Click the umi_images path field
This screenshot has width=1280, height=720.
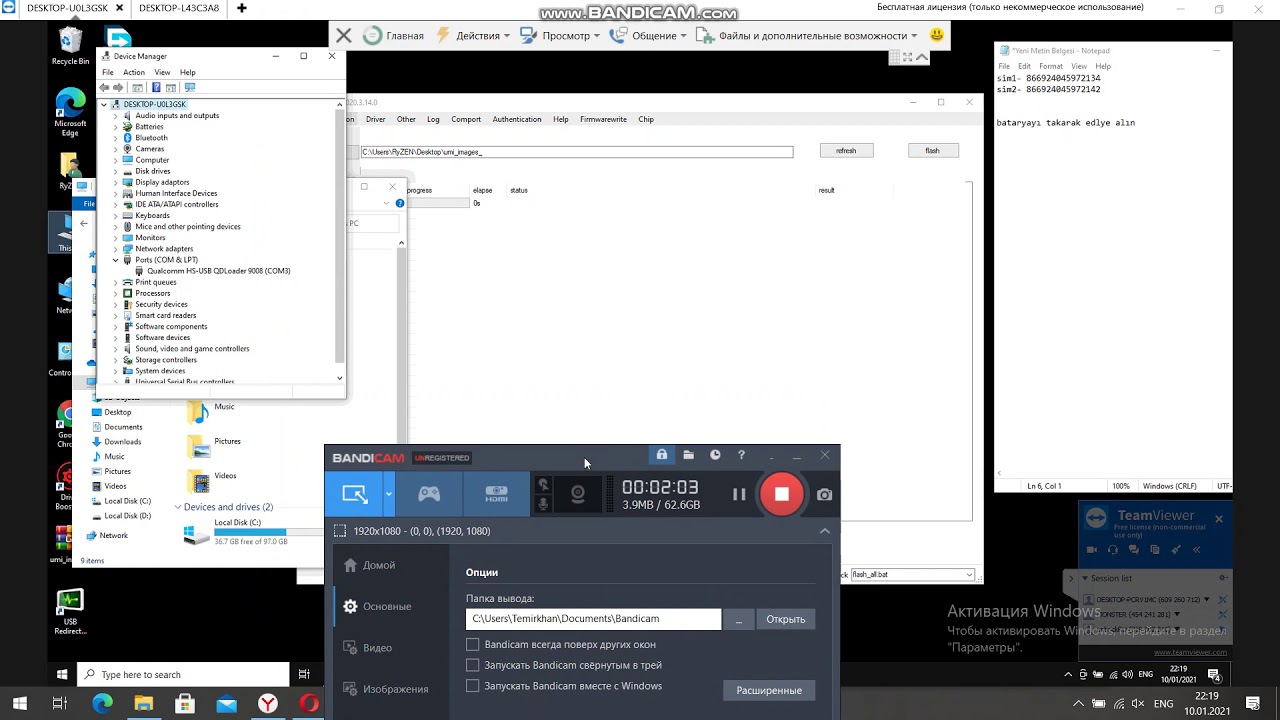(577, 152)
